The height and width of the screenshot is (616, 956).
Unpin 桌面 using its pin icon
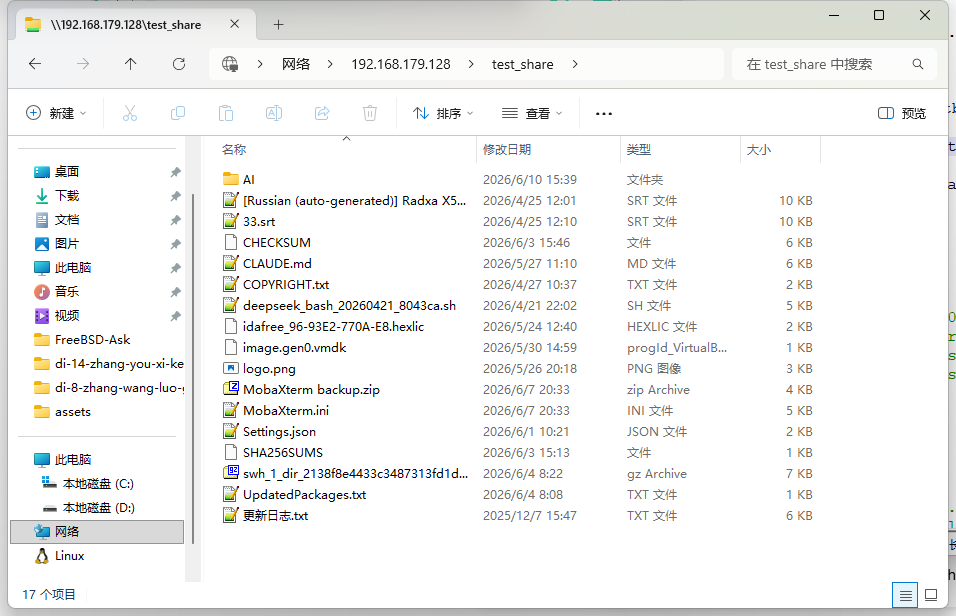point(176,172)
